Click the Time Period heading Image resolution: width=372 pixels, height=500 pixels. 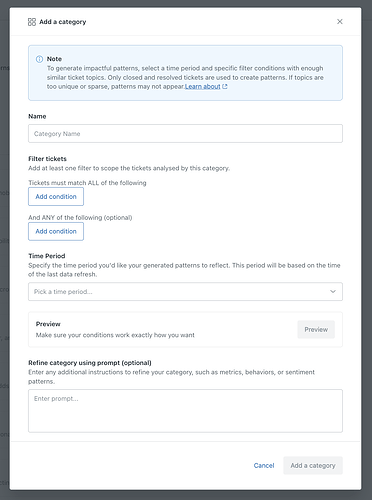point(47,256)
